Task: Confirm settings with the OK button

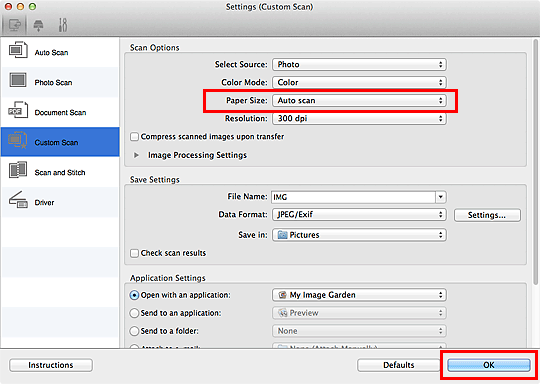Action: pos(489,365)
